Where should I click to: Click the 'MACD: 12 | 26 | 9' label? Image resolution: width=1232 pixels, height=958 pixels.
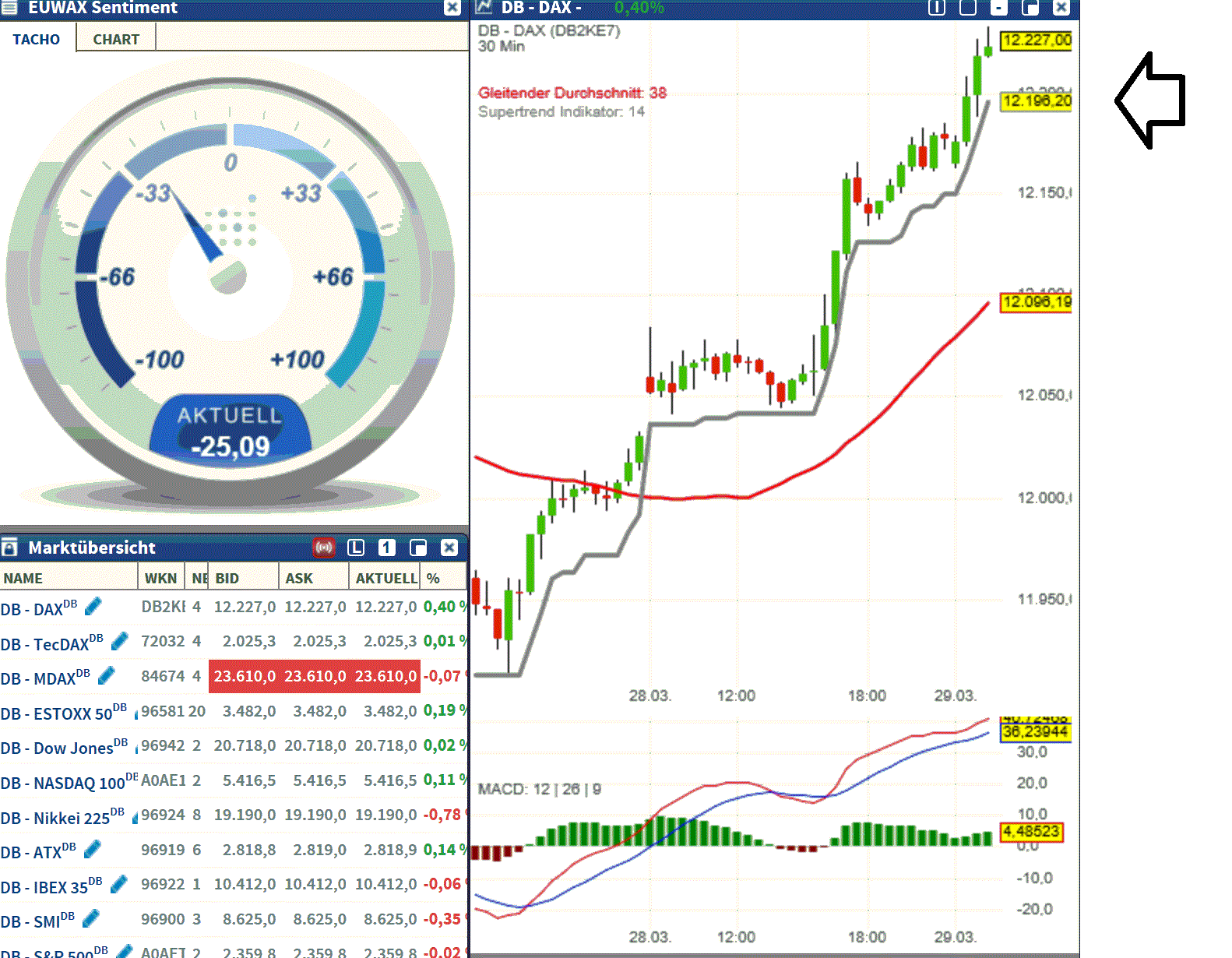(x=540, y=789)
